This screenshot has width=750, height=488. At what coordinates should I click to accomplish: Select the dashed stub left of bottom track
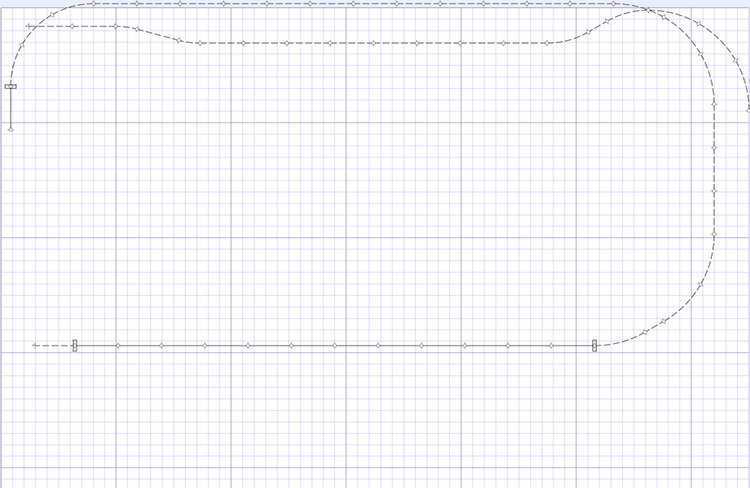[54, 346]
